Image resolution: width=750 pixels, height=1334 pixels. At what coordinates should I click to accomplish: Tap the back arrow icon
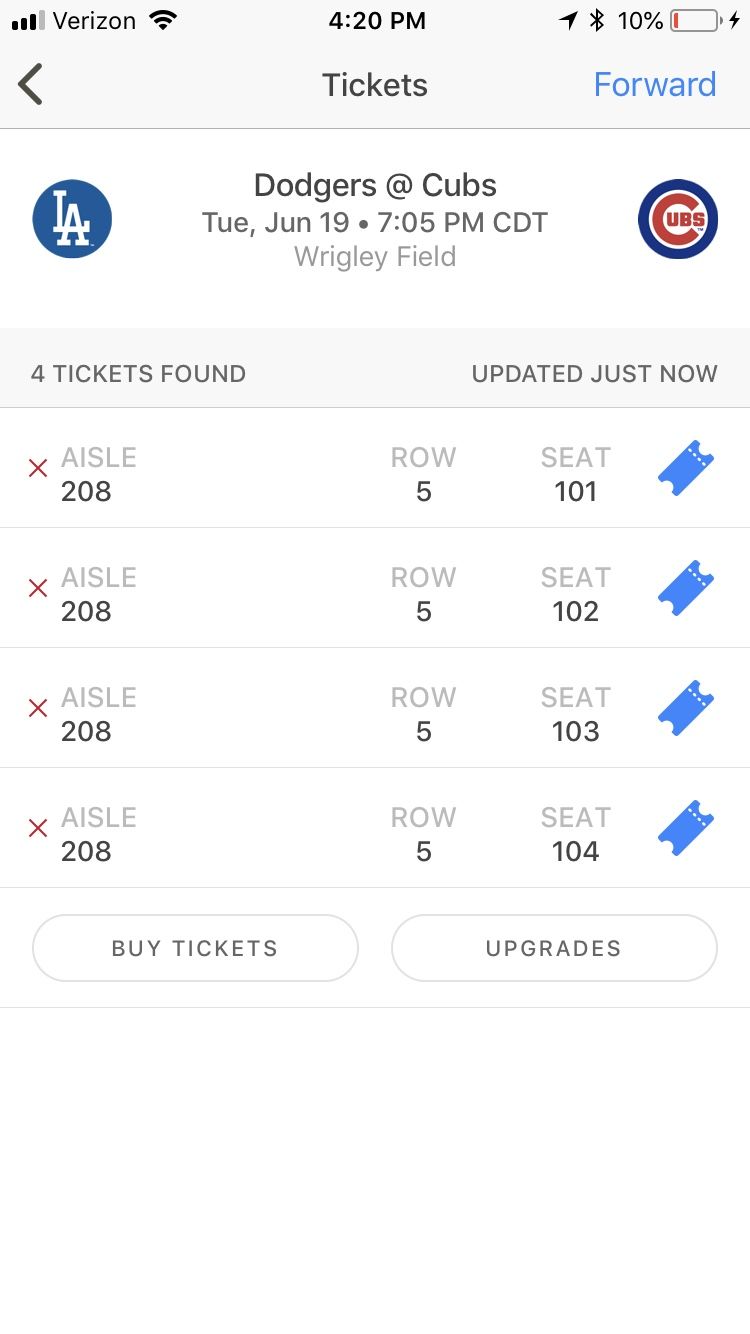[x=31, y=84]
